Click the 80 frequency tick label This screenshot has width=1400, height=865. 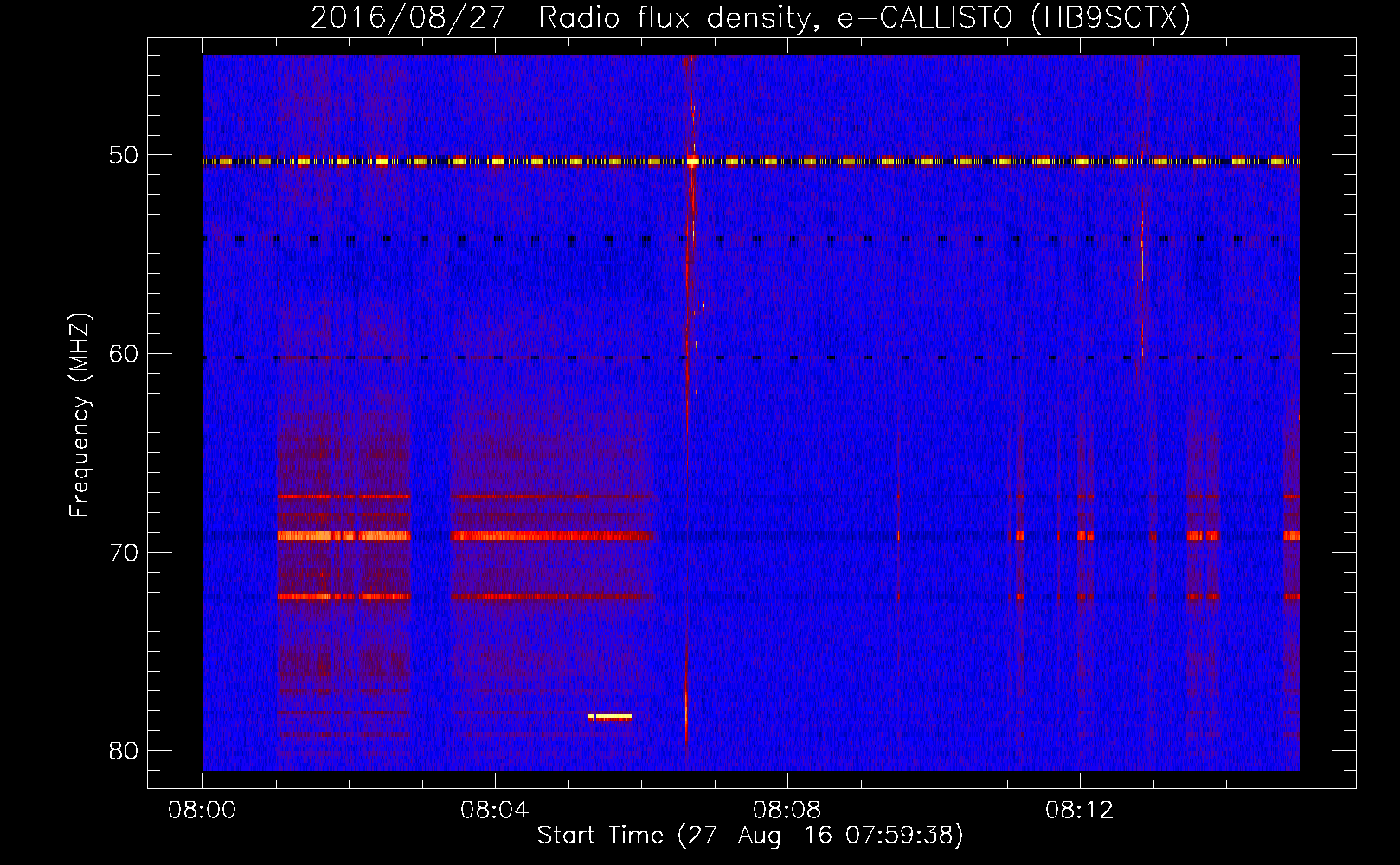[124, 751]
